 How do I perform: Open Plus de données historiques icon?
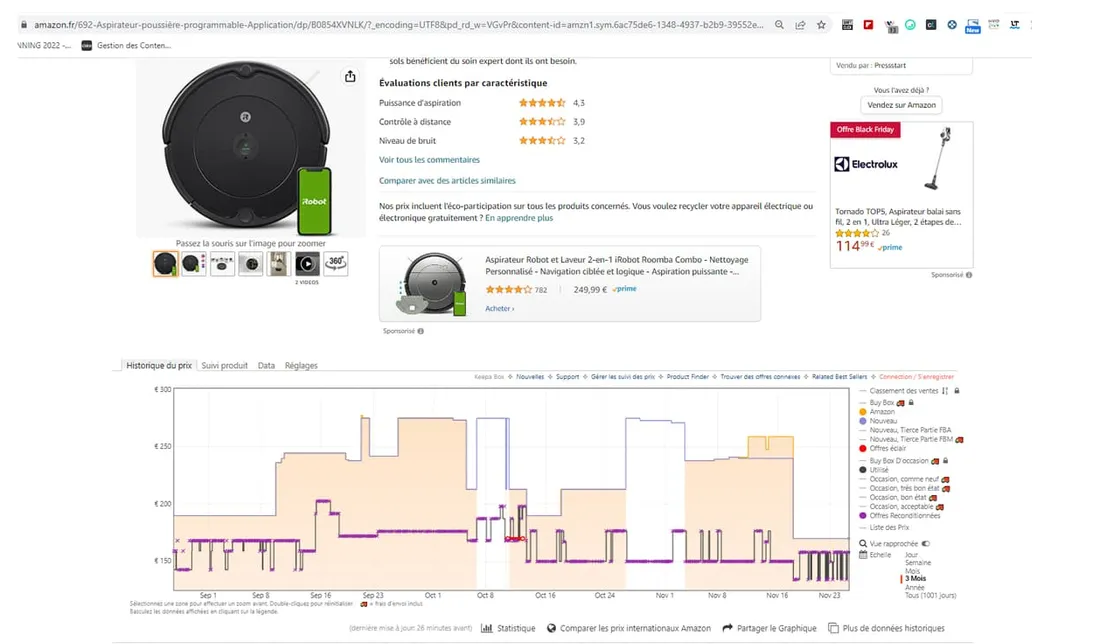coord(833,628)
